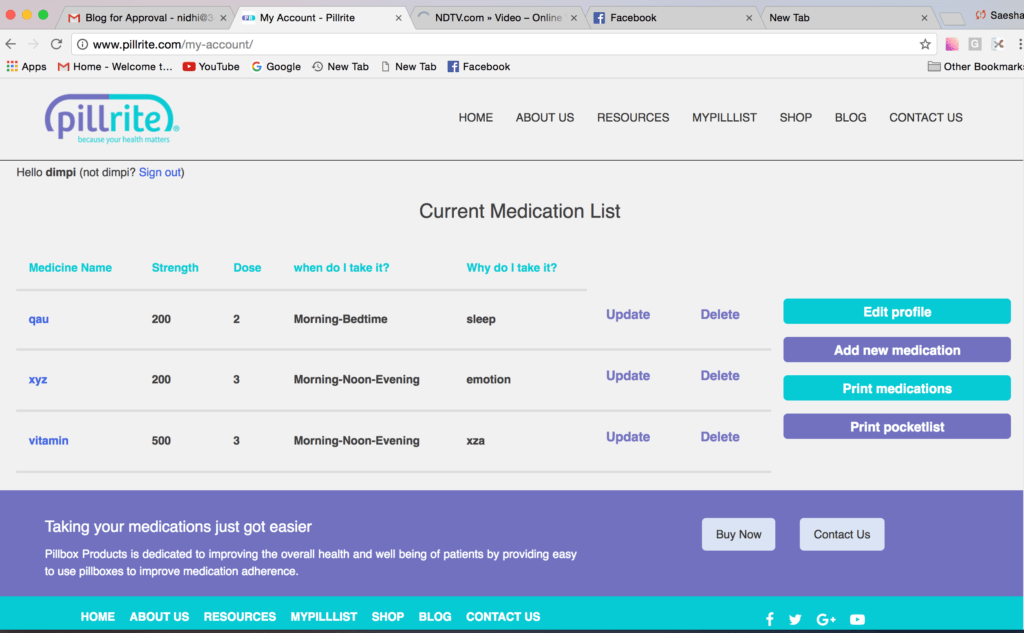Click the browser back arrow

[x=11, y=44]
